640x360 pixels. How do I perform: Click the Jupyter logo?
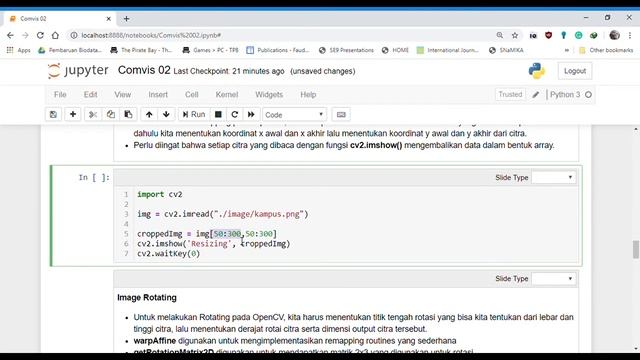tap(78, 71)
